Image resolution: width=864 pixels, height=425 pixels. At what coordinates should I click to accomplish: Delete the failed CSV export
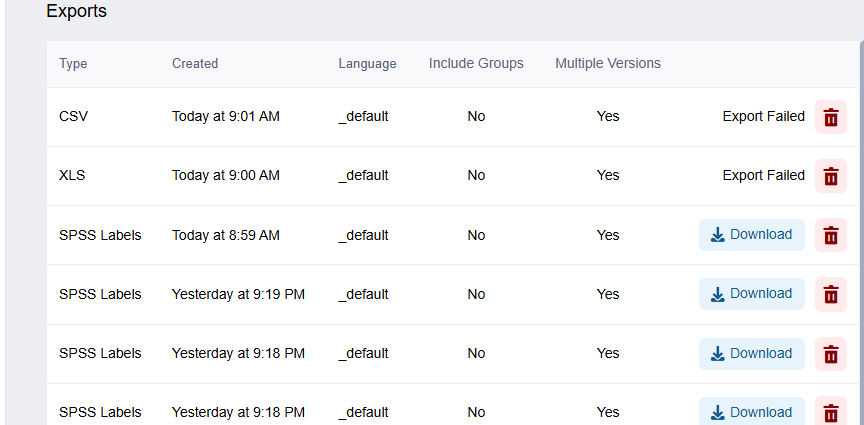830,117
